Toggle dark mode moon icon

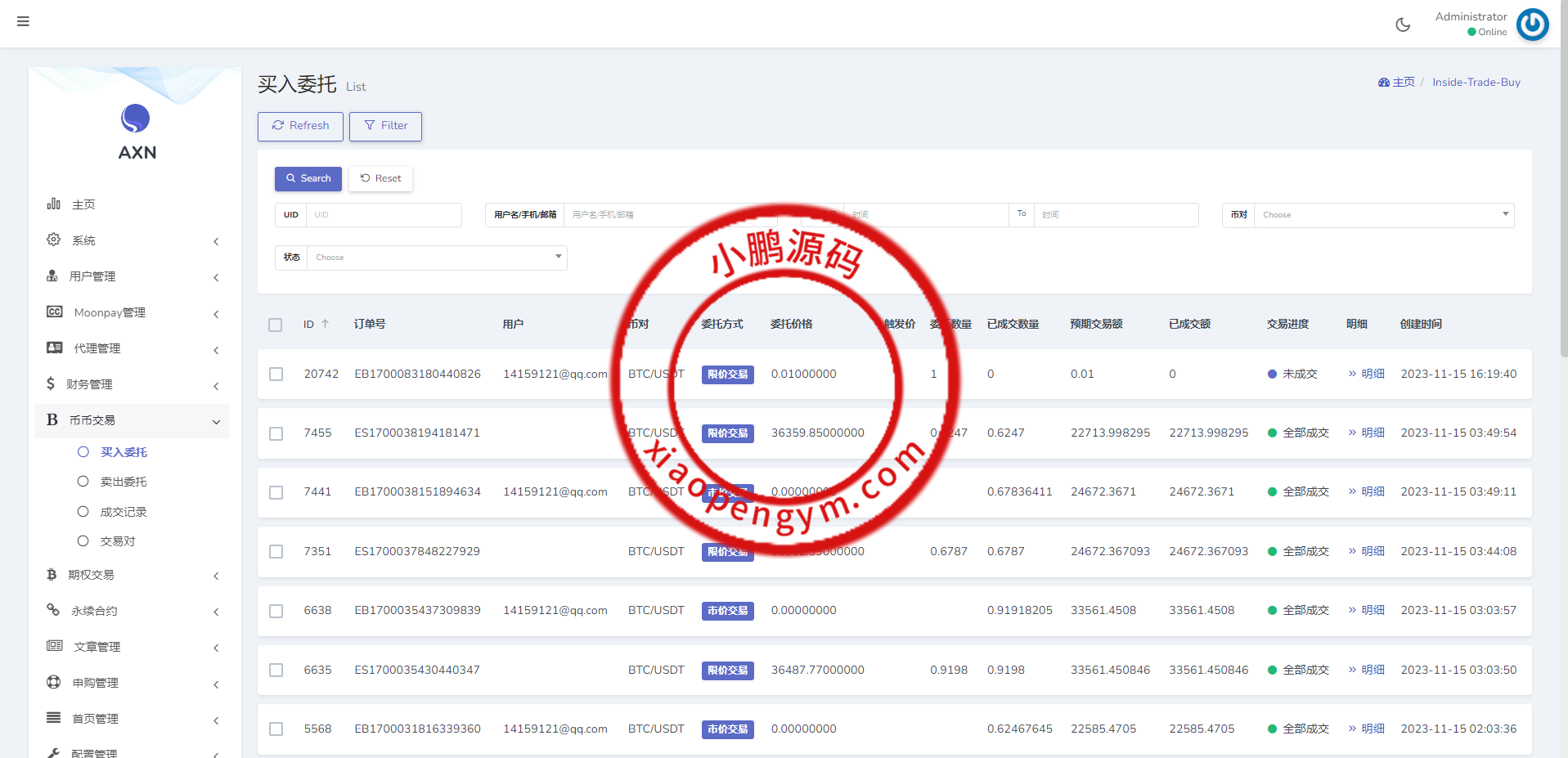click(x=1403, y=25)
